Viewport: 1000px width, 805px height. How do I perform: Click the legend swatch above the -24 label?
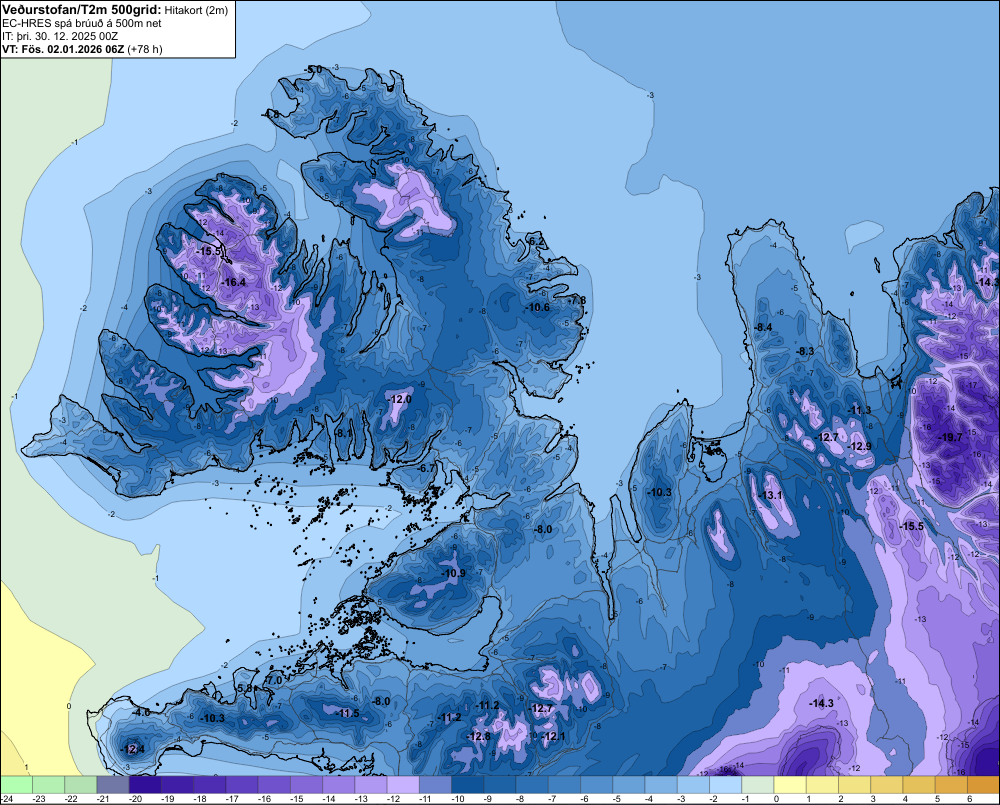point(16,784)
